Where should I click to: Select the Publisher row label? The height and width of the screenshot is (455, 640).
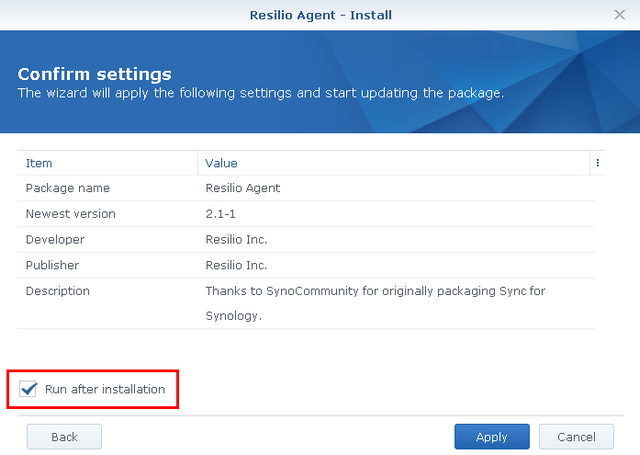coord(52,266)
